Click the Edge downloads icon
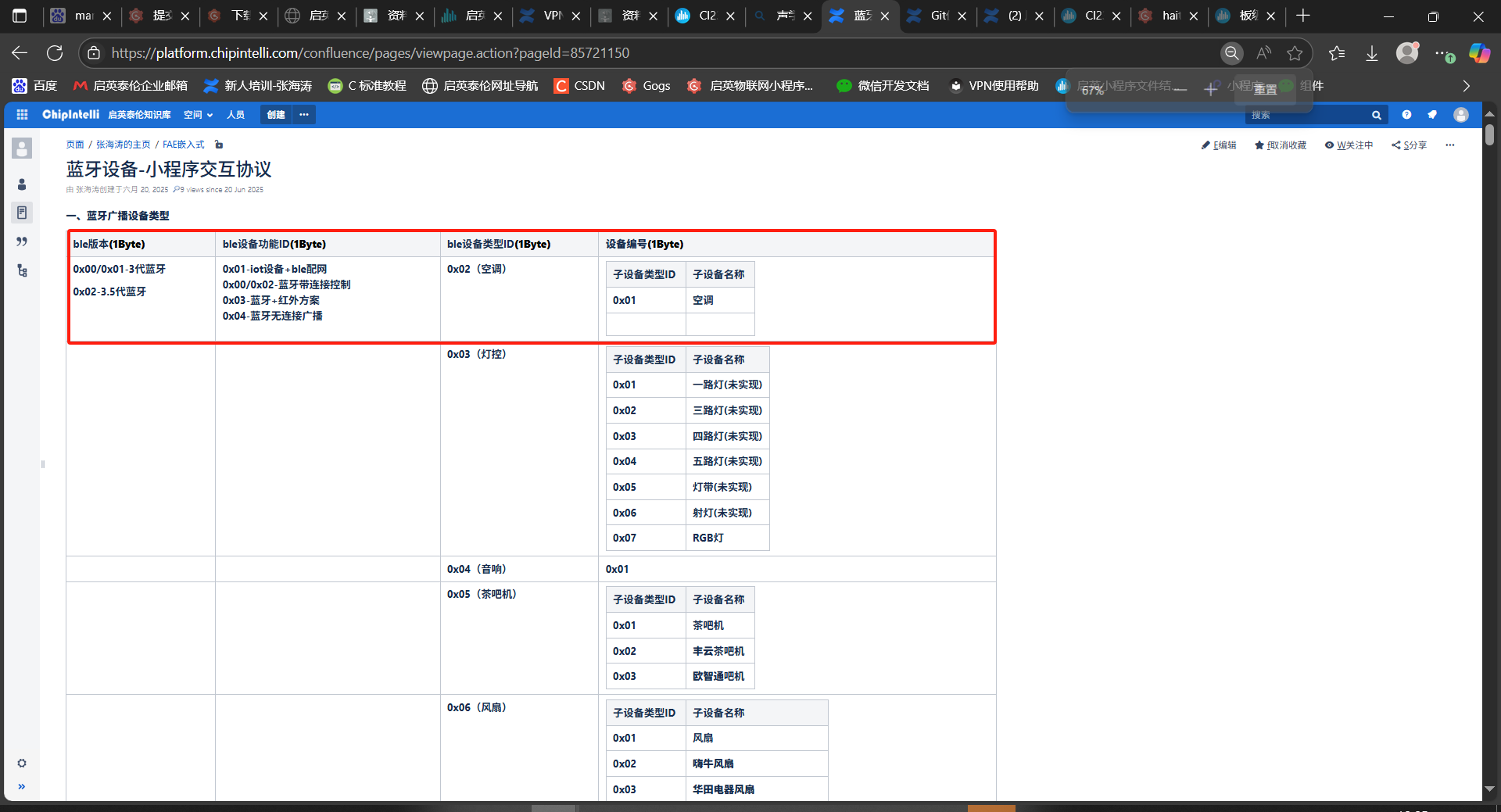Viewport: 1501px width, 812px height. [x=1371, y=53]
